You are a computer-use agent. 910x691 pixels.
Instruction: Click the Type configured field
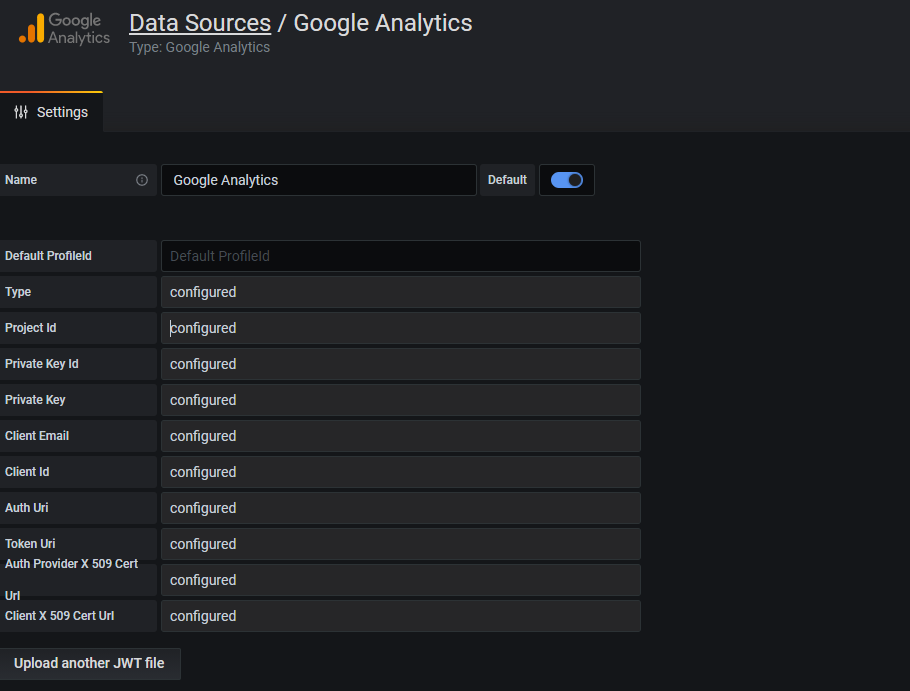[400, 292]
